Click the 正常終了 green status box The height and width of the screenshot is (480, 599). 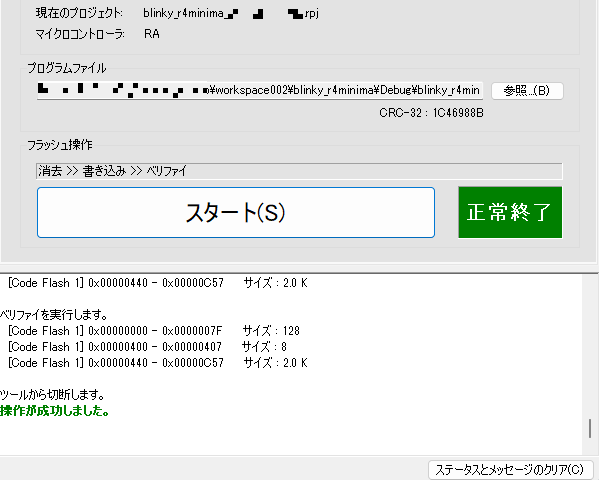(510, 212)
